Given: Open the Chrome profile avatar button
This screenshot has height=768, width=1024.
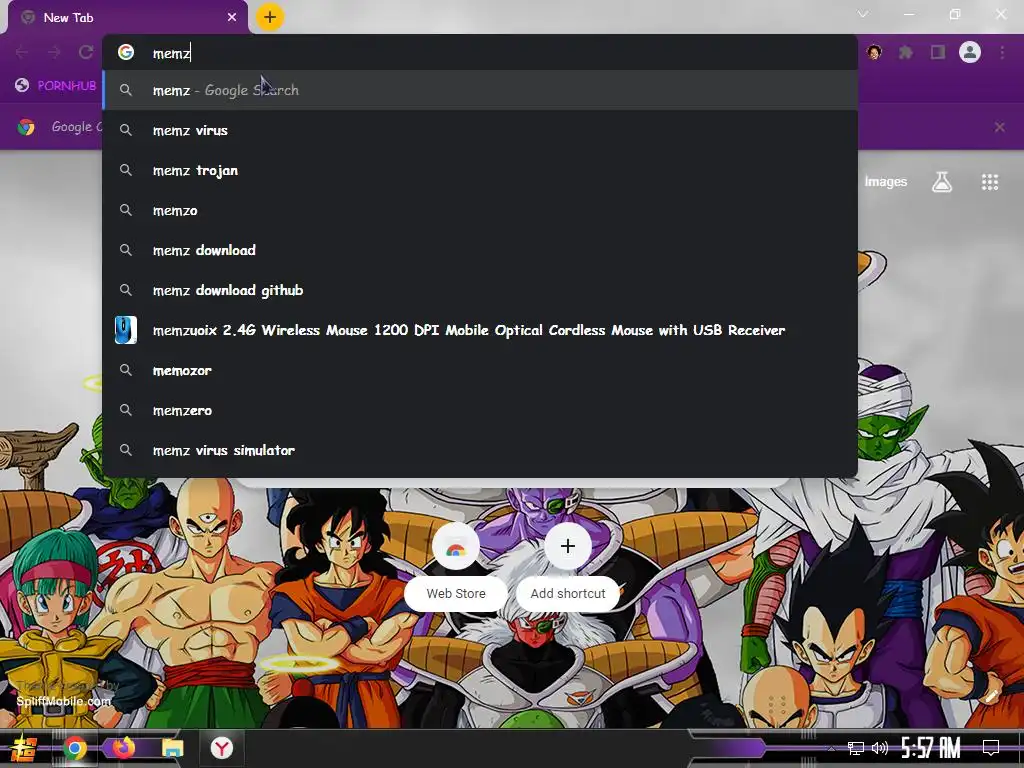Looking at the screenshot, I should click(970, 52).
